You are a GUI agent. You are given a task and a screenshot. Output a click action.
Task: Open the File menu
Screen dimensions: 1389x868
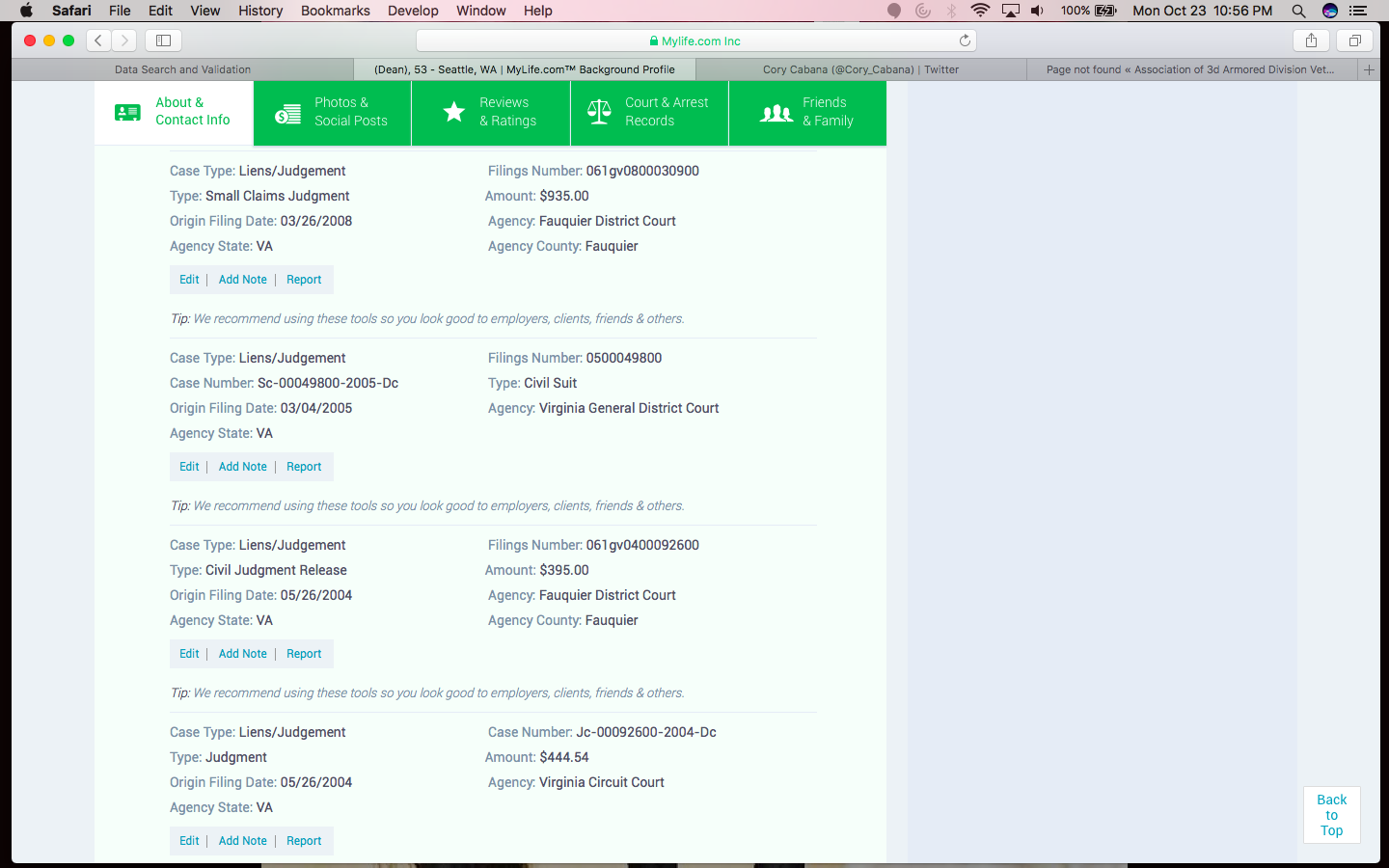[x=120, y=11]
